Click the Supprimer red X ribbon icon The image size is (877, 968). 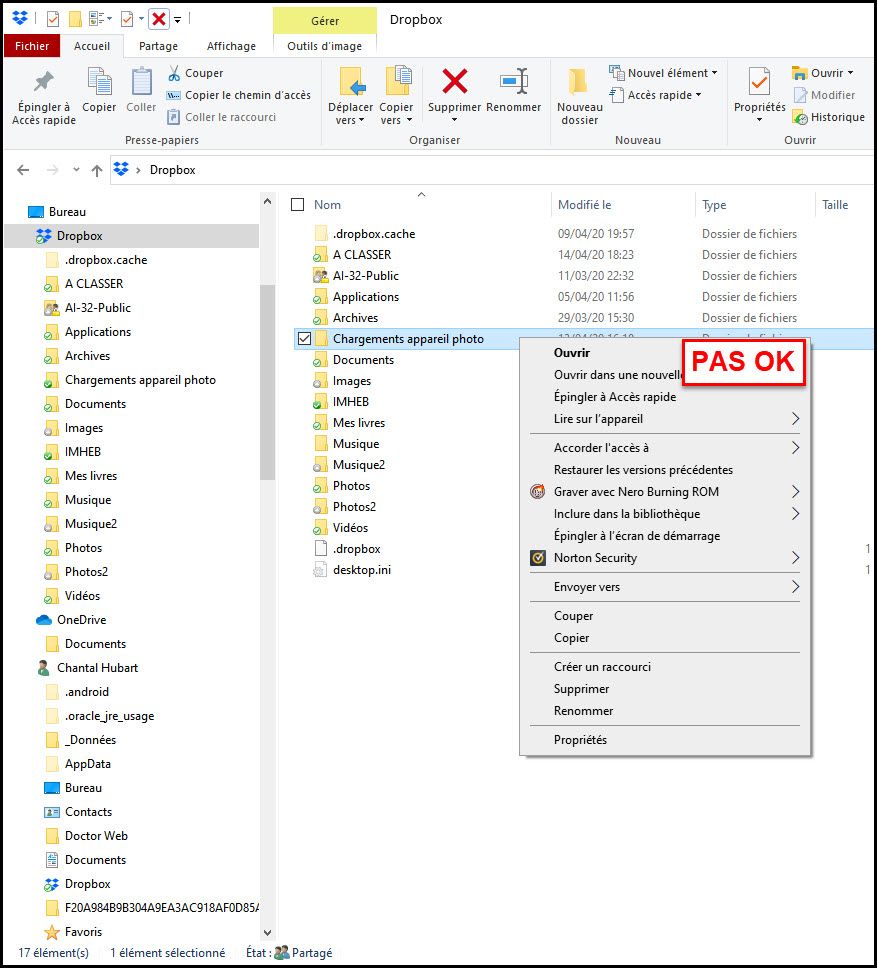[x=455, y=81]
